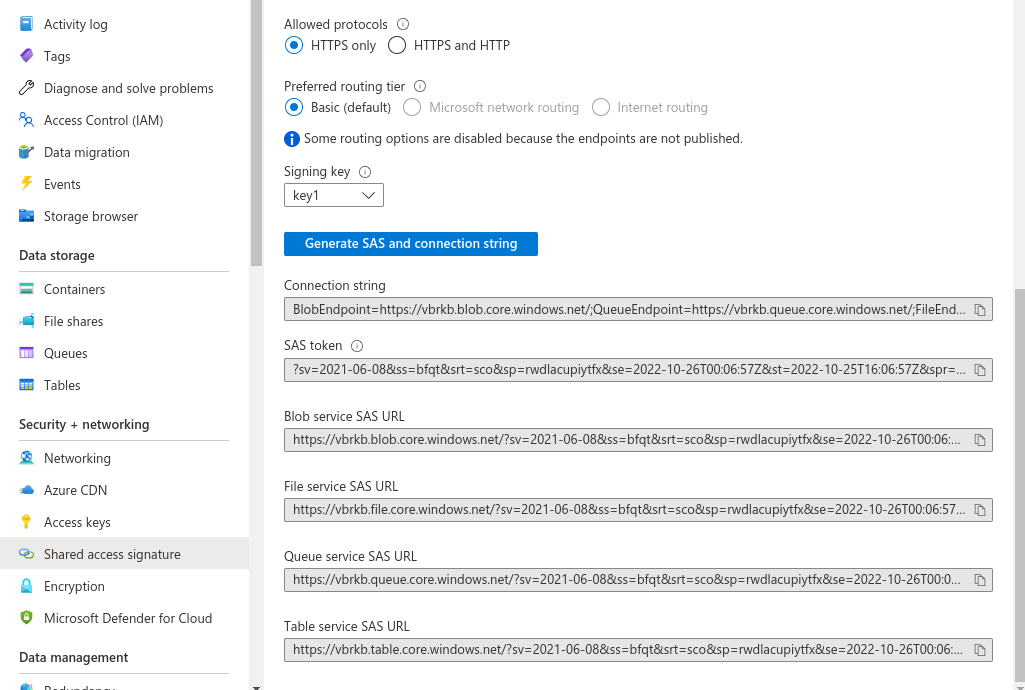The width and height of the screenshot is (1025, 690).
Task: Copy the Table service SAS URL
Action: (980, 650)
